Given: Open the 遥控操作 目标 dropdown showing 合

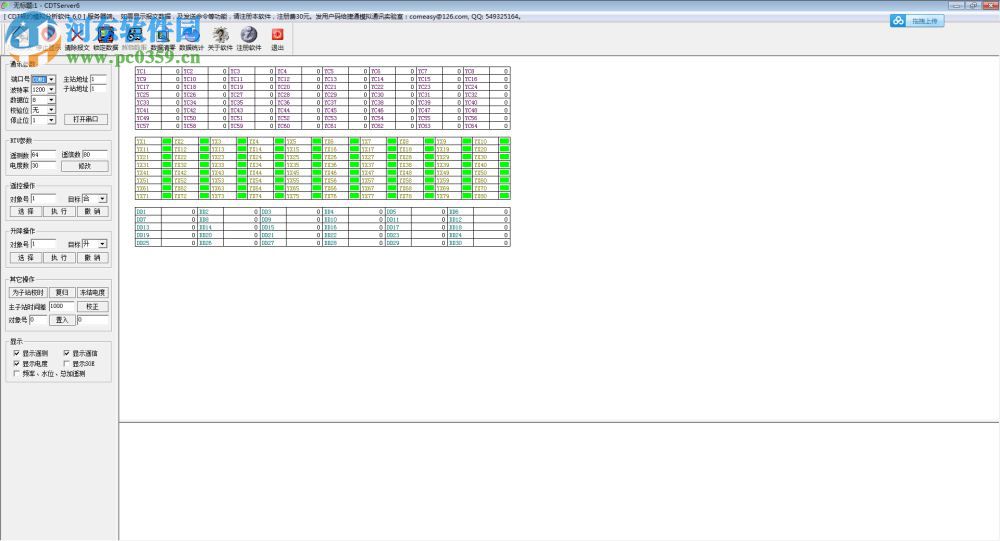Looking at the screenshot, I should (x=102, y=199).
